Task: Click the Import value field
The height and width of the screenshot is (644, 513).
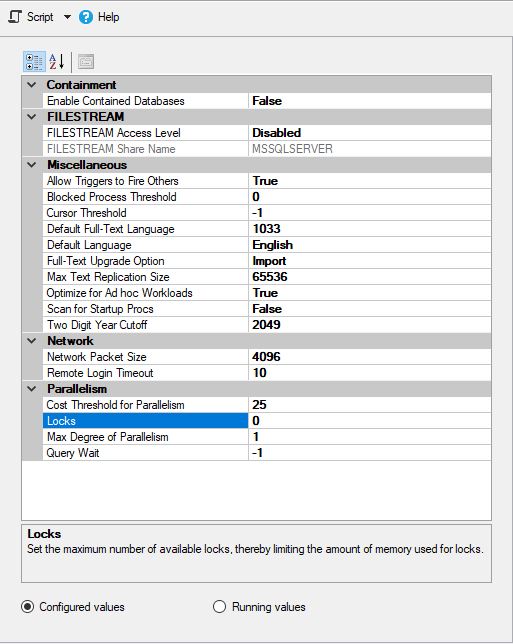Action: tap(370, 261)
